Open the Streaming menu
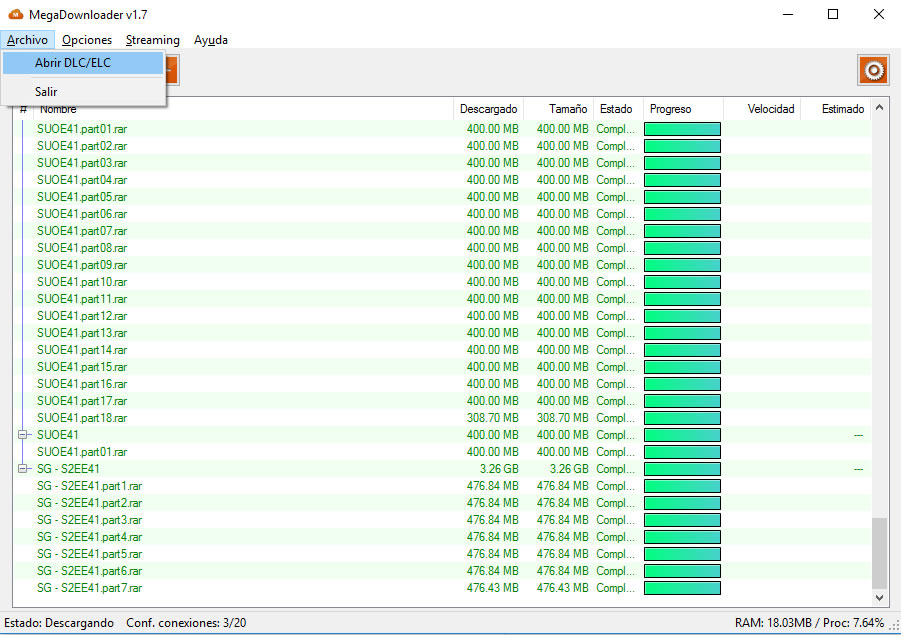The width and height of the screenshot is (901, 635). click(x=152, y=40)
